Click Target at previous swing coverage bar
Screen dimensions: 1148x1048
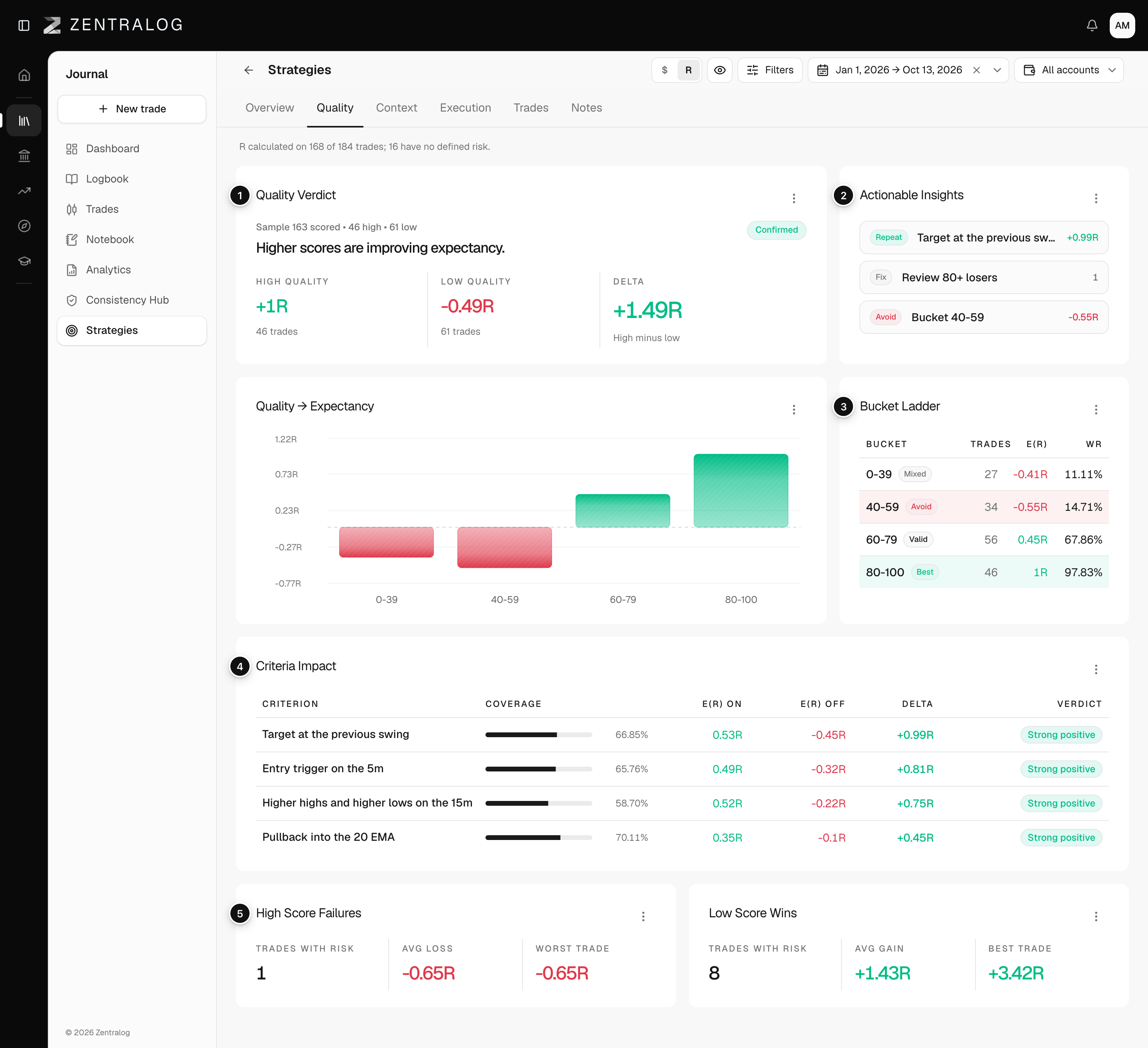coord(538,735)
